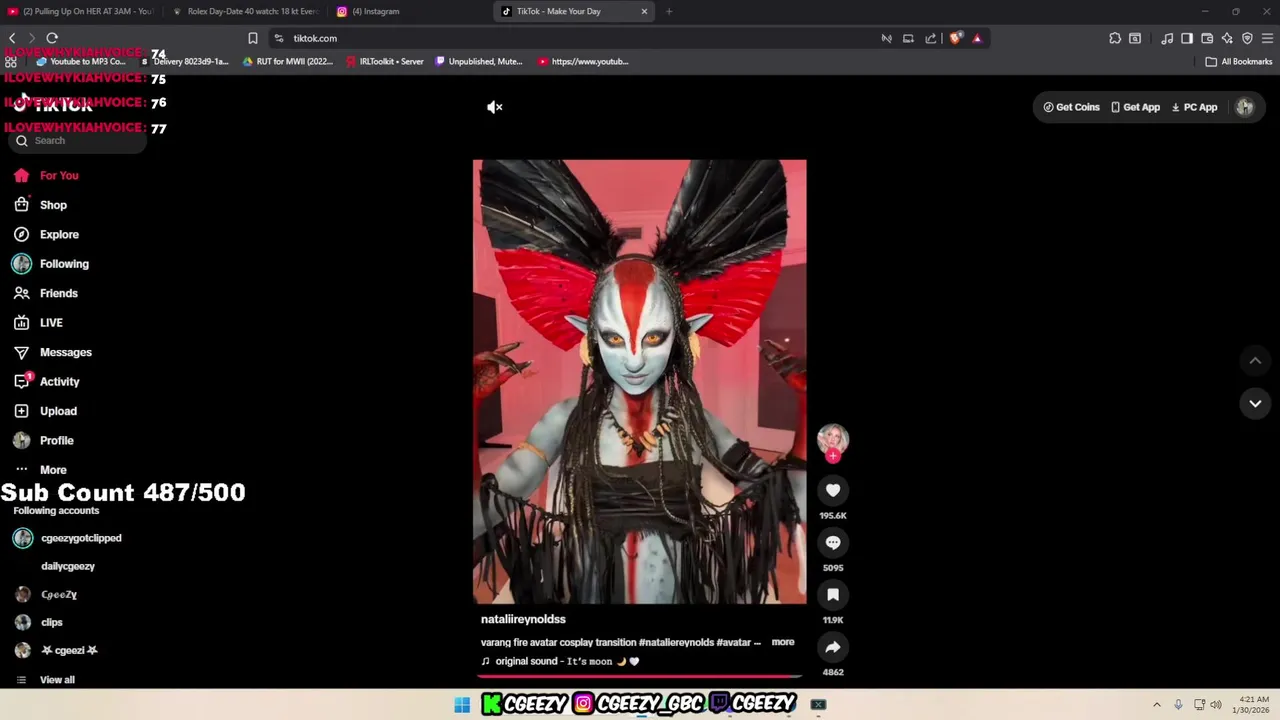Open the Leo AI sparkle icon
The width and height of the screenshot is (1280, 720).
(1227, 38)
